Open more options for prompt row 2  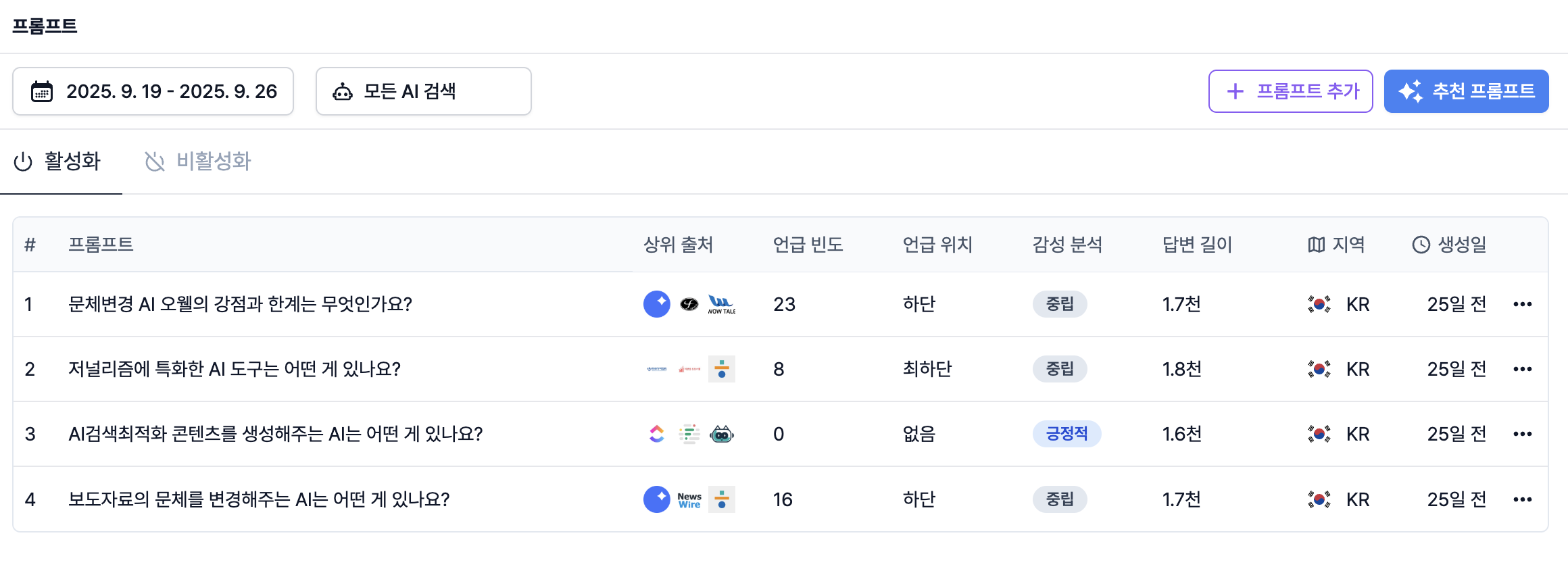coord(1522,369)
